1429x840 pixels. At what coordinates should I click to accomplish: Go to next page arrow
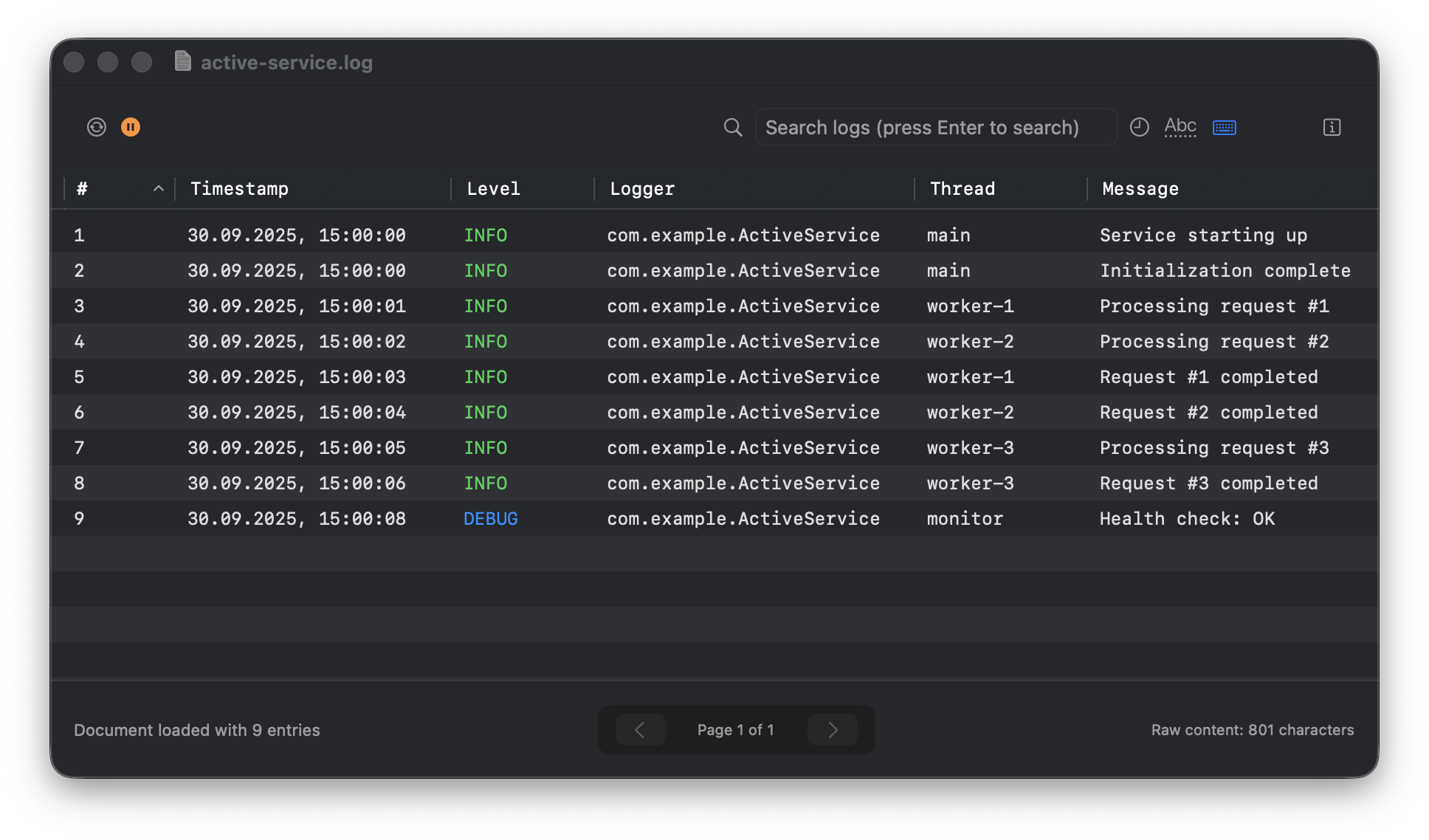(x=833, y=730)
